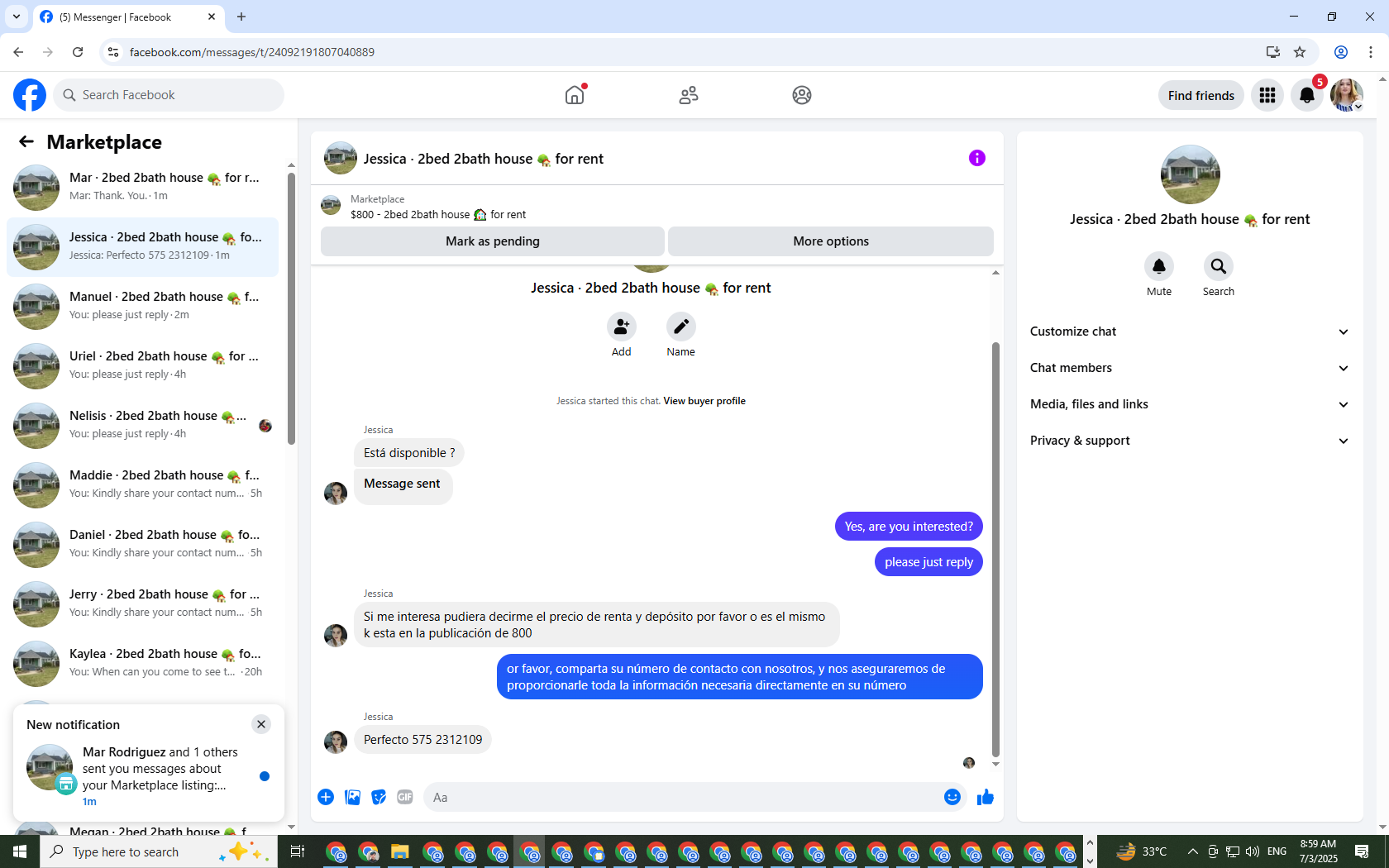Open the Windows Start menu
Image resolution: width=1389 pixels, height=868 pixels.
coord(20,851)
